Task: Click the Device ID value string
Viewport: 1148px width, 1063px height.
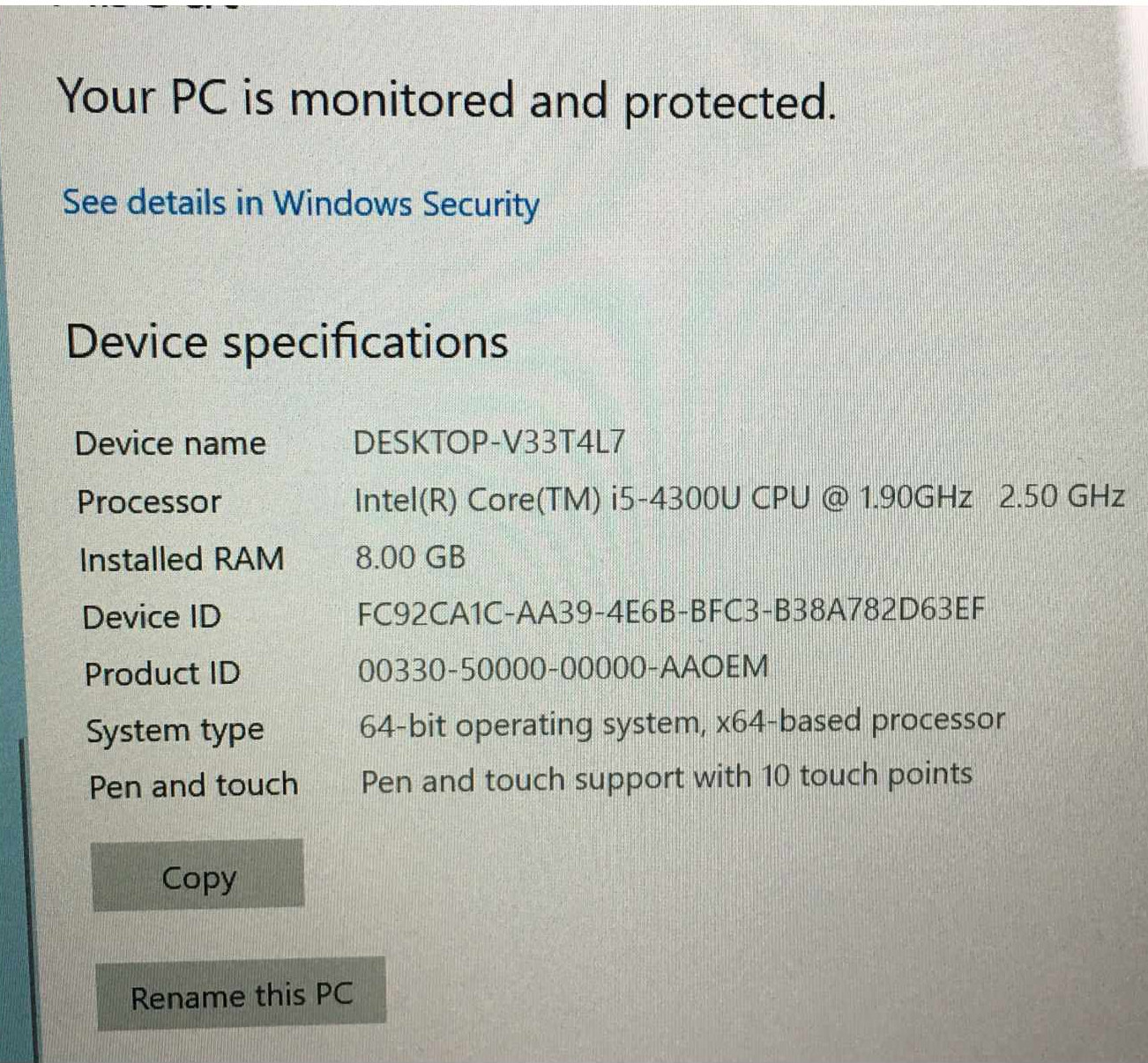Action: tap(671, 611)
